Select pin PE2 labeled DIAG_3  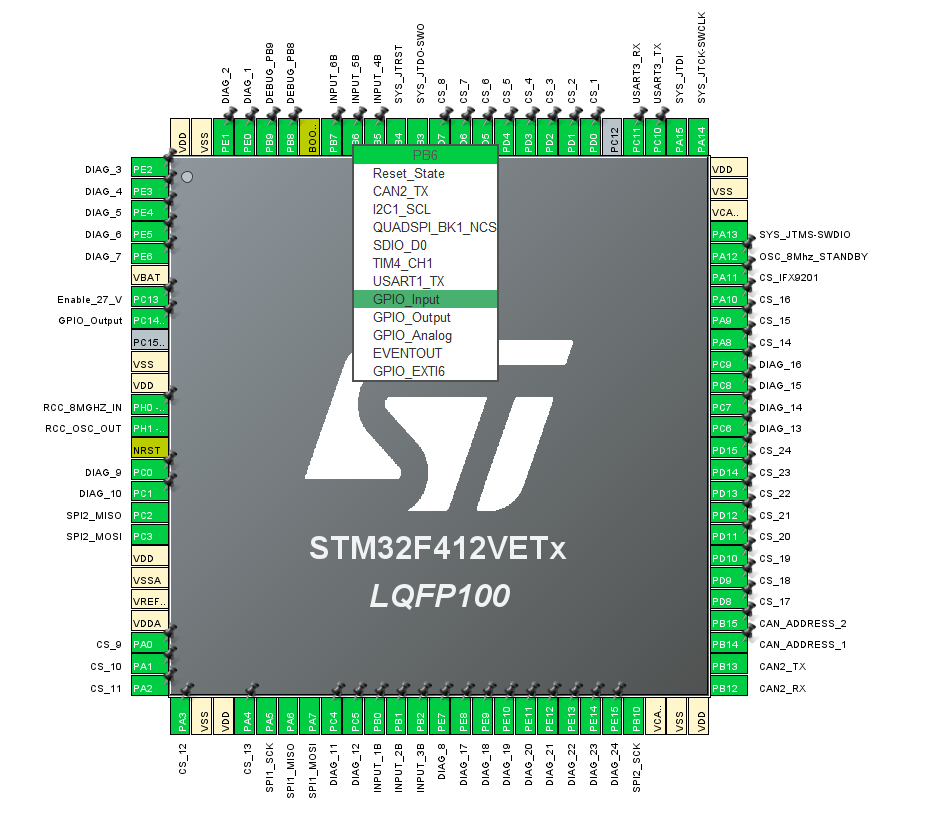(147, 169)
